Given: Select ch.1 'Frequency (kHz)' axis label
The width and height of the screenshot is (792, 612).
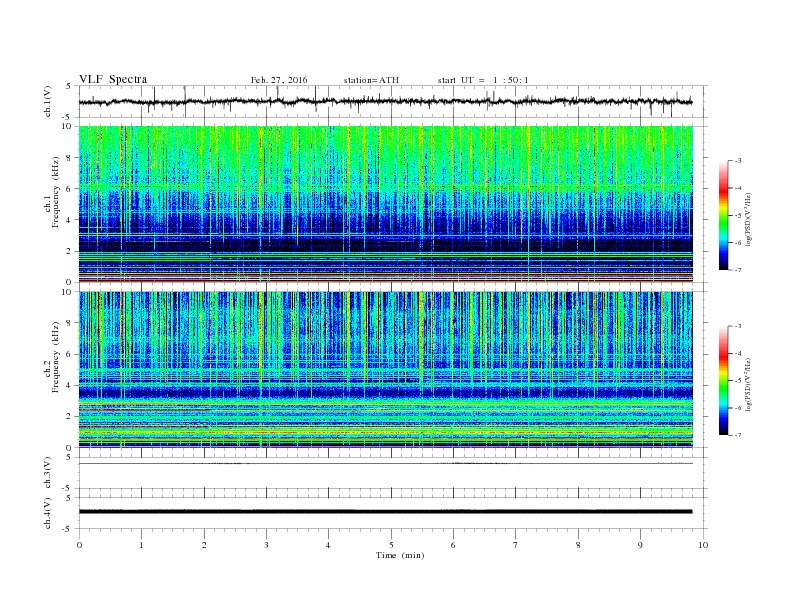Looking at the screenshot, I should pos(56,192).
